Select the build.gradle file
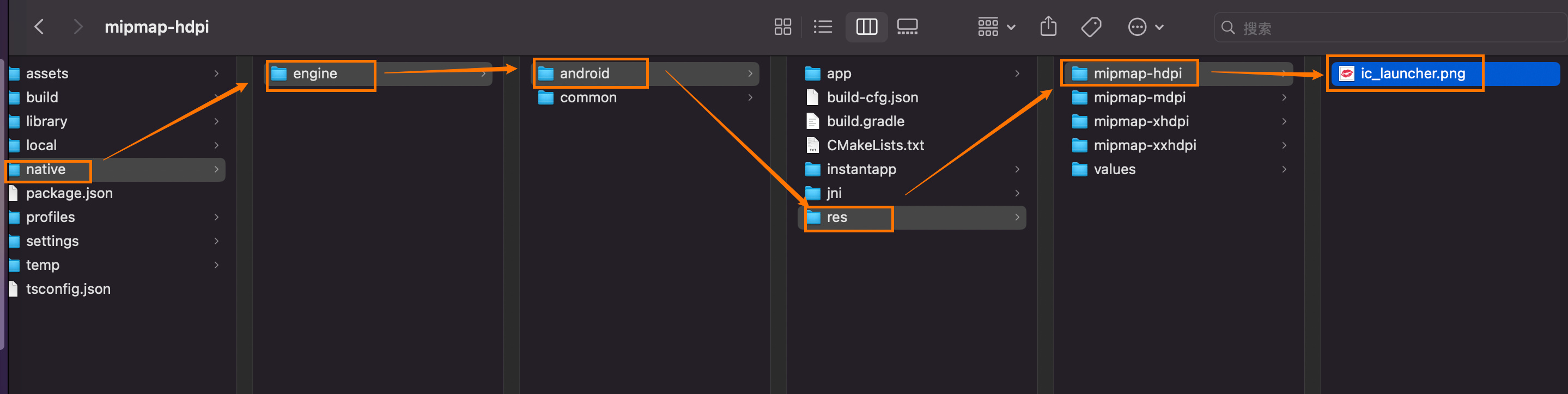 tap(865, 121)
